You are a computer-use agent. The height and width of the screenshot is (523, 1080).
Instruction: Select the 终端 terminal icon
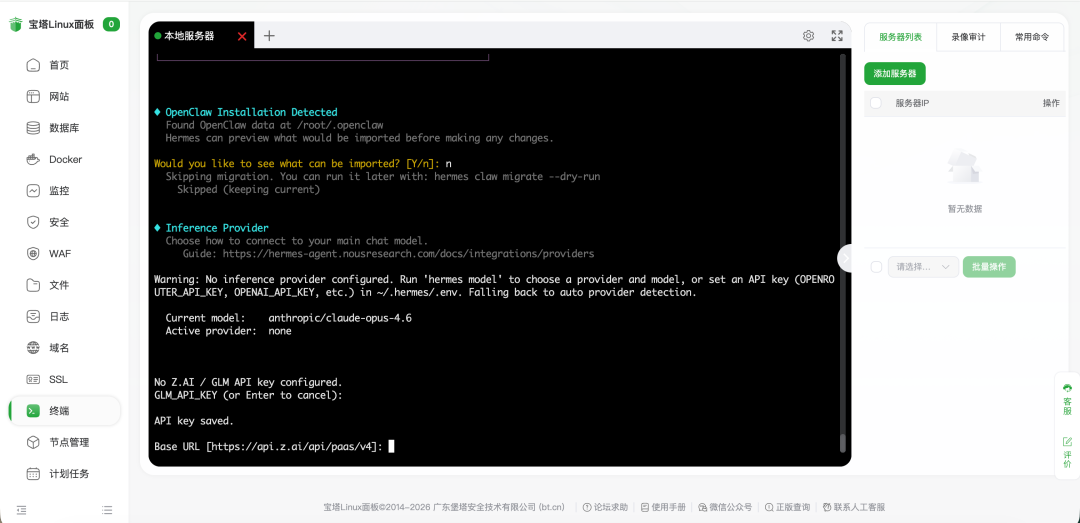tap(33, 411)
